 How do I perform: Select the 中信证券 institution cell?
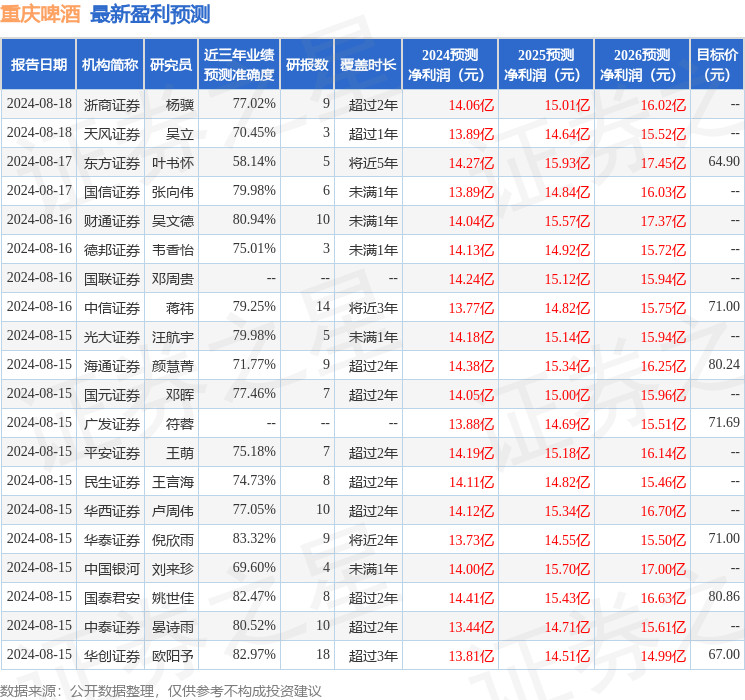tap(112, 308)
